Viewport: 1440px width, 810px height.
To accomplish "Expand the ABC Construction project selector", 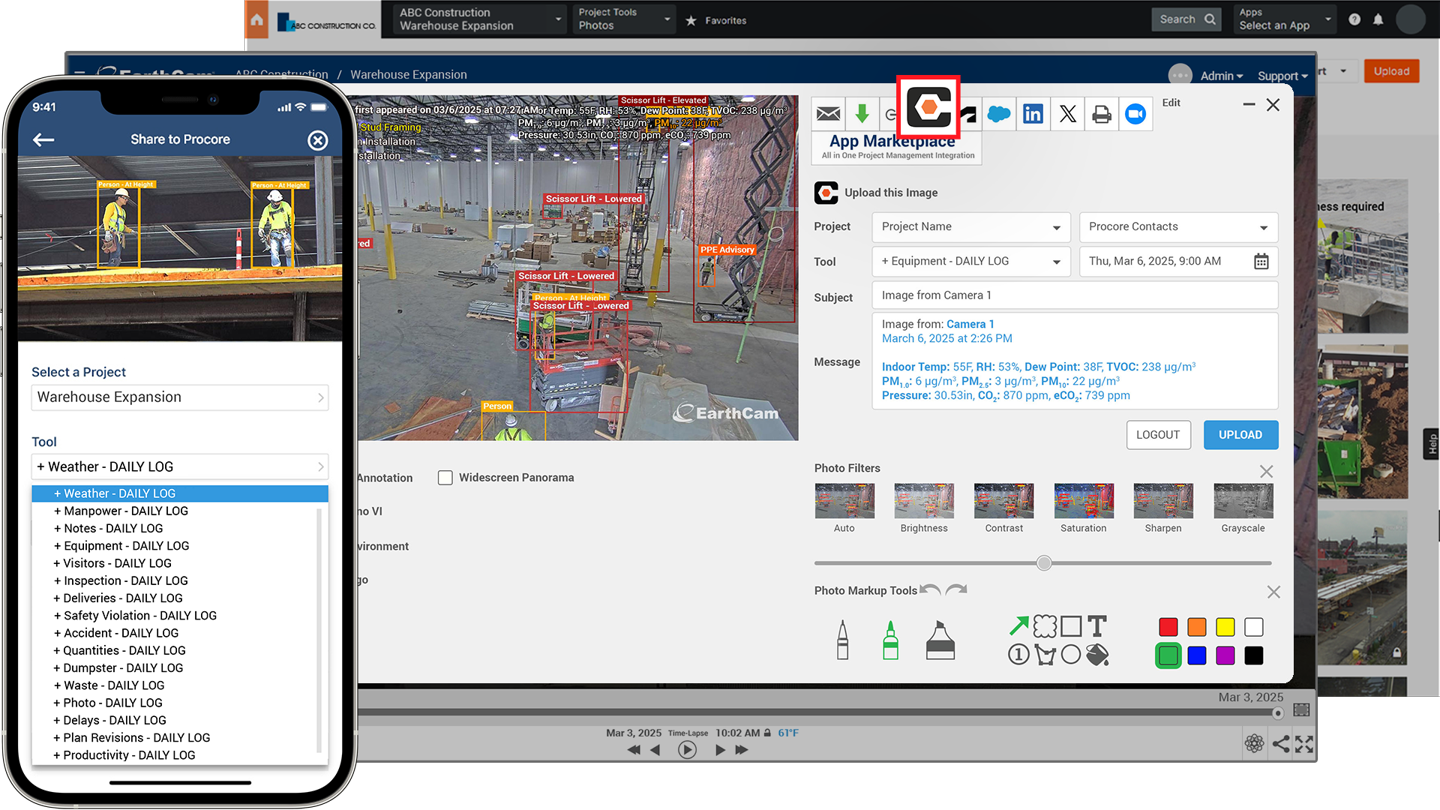I will (x=479, y=19).
